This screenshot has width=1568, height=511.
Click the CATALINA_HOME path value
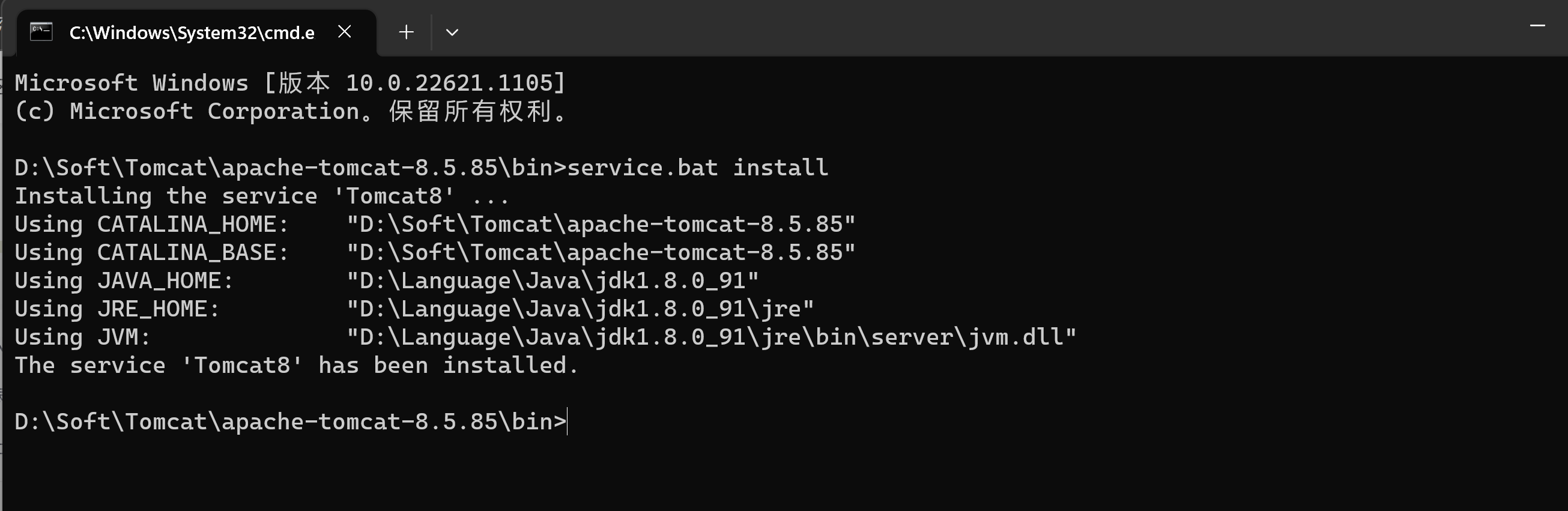point(601,224)
